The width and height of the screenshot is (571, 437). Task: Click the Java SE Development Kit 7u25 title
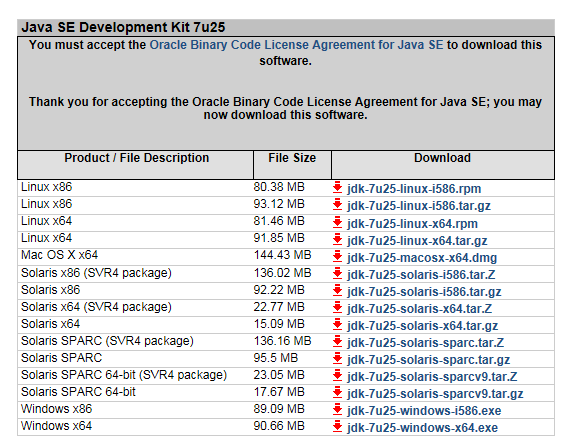point(123,27)
